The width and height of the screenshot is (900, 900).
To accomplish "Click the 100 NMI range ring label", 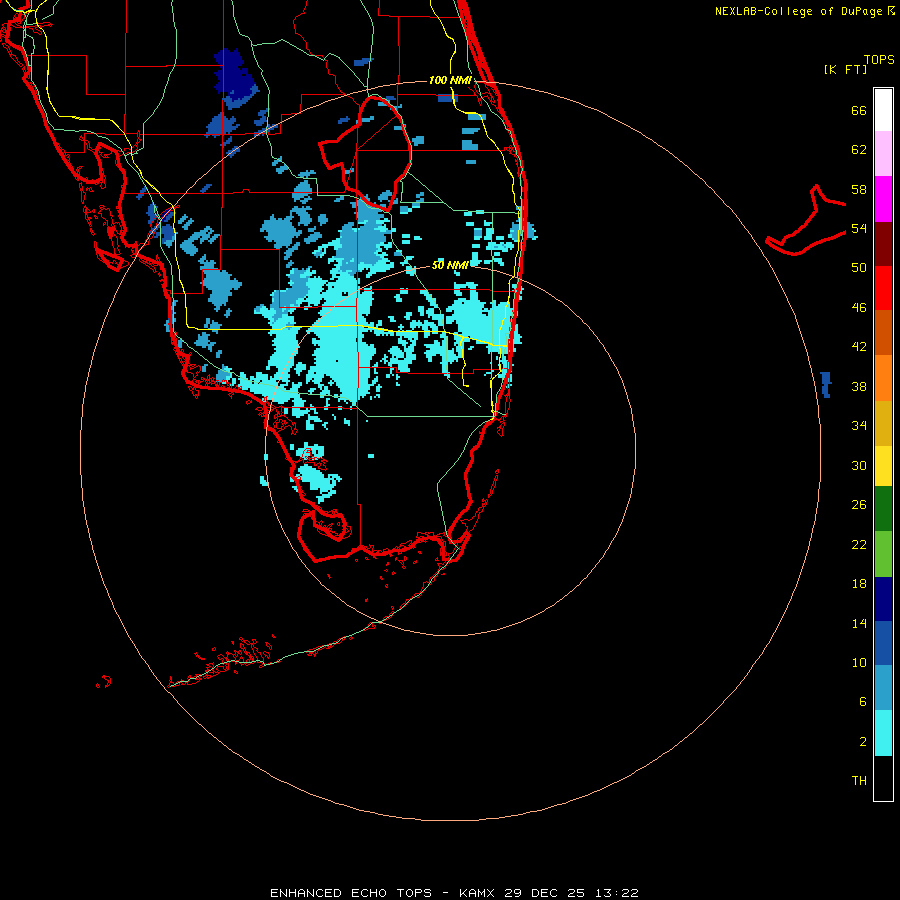I will tap(450, 80).
